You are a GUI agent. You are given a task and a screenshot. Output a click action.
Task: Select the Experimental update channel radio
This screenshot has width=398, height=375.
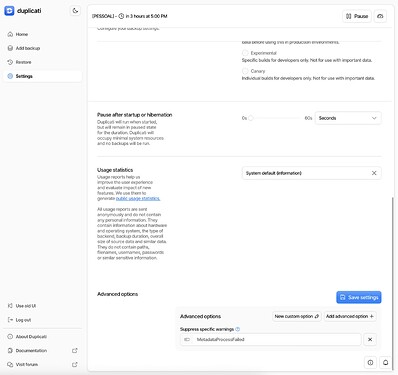pos(245,53)
